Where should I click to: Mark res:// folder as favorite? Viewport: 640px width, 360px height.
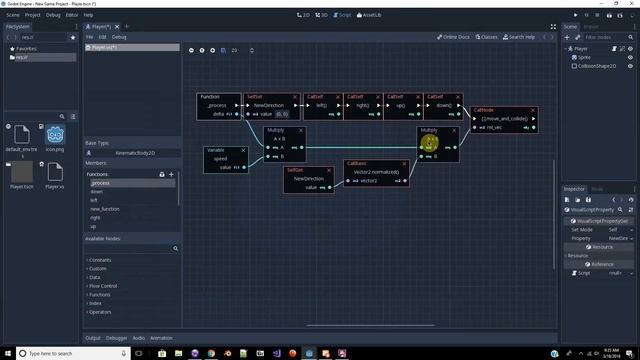pos(73,38)
